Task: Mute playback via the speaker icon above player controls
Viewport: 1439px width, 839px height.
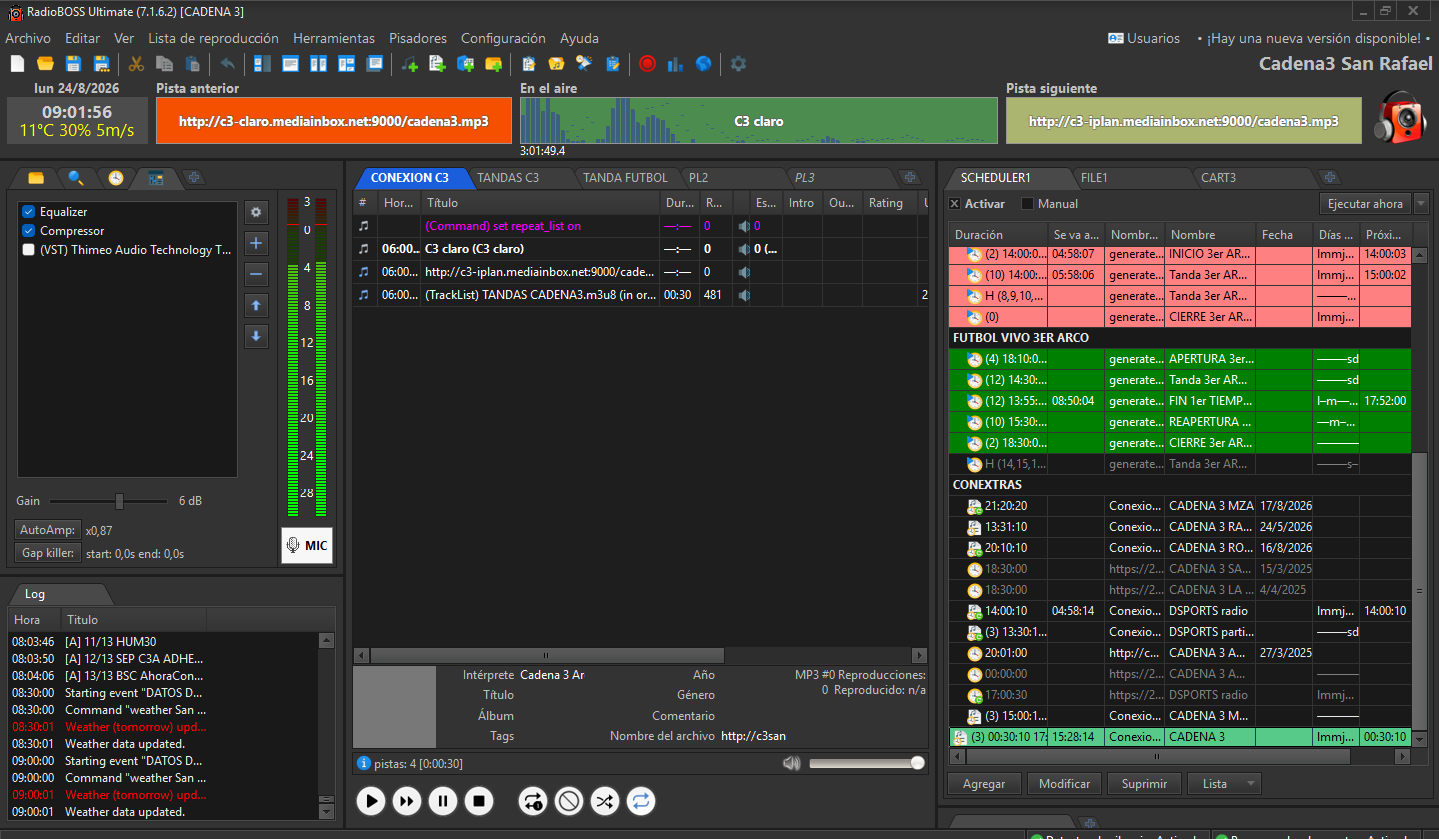Action: (x=792, y=763)
